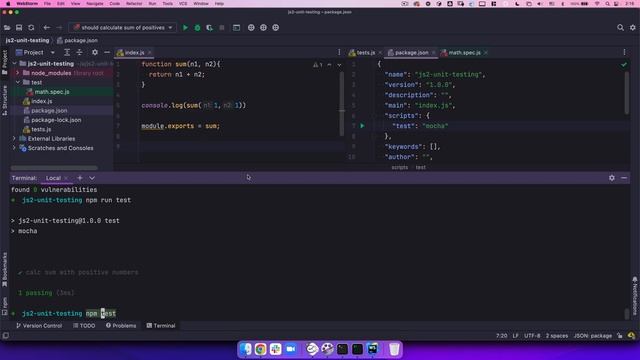
Task: Open the TODO tool window
Action: tap(84, 326)
